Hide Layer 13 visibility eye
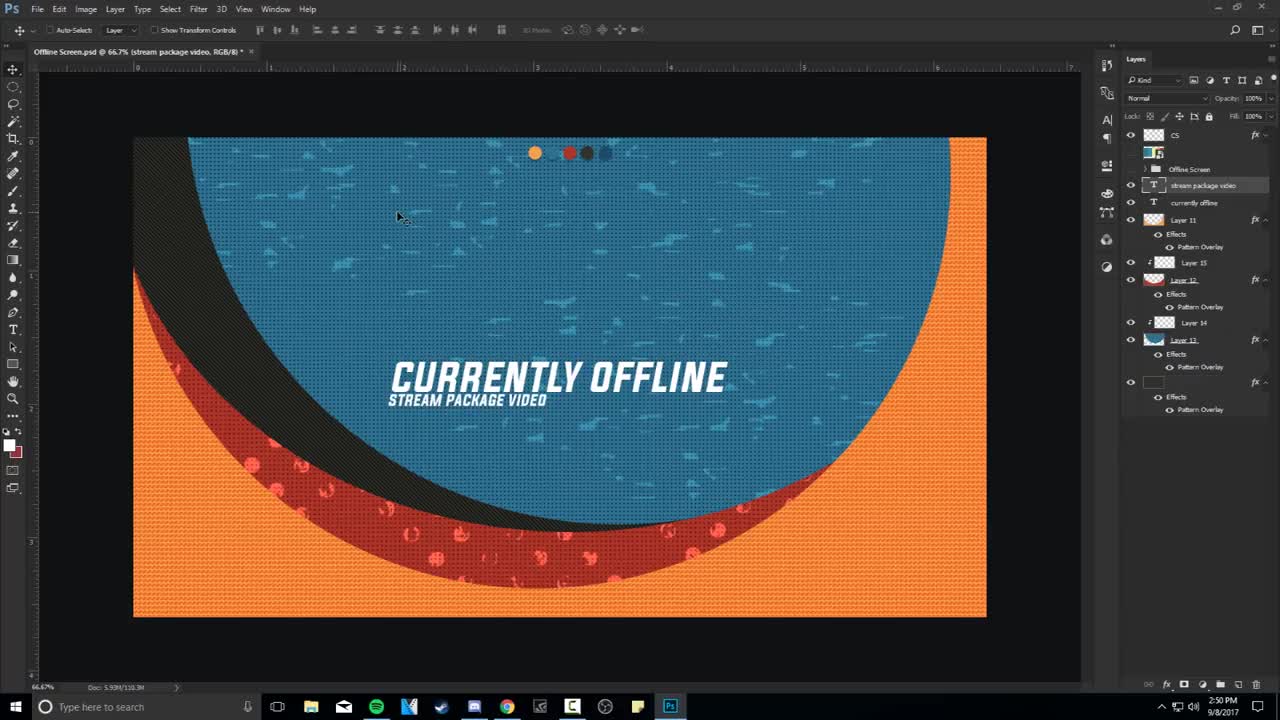This screenshot has width=1280, height=720. pyautogui.click(x=1131, y=340)
